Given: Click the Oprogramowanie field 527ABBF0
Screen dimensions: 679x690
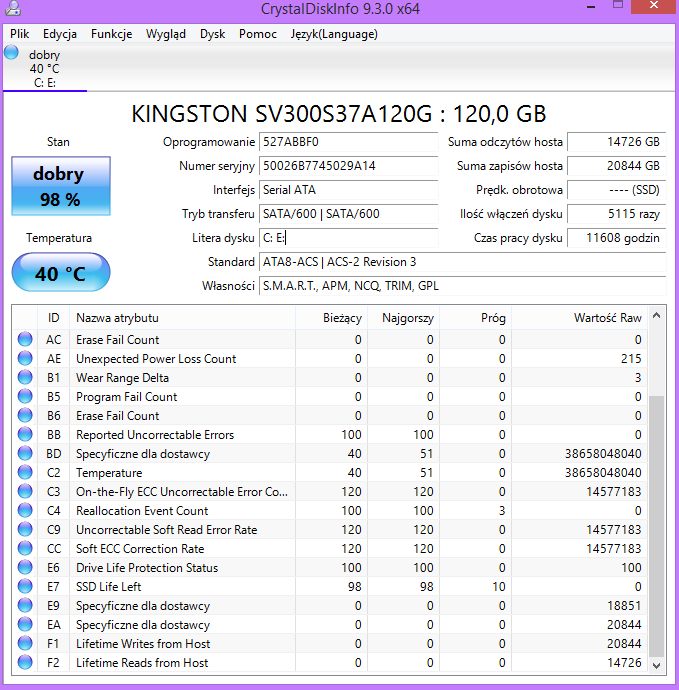Looking at the screenshot, I should pyautogui.click(x=349, y=142).
